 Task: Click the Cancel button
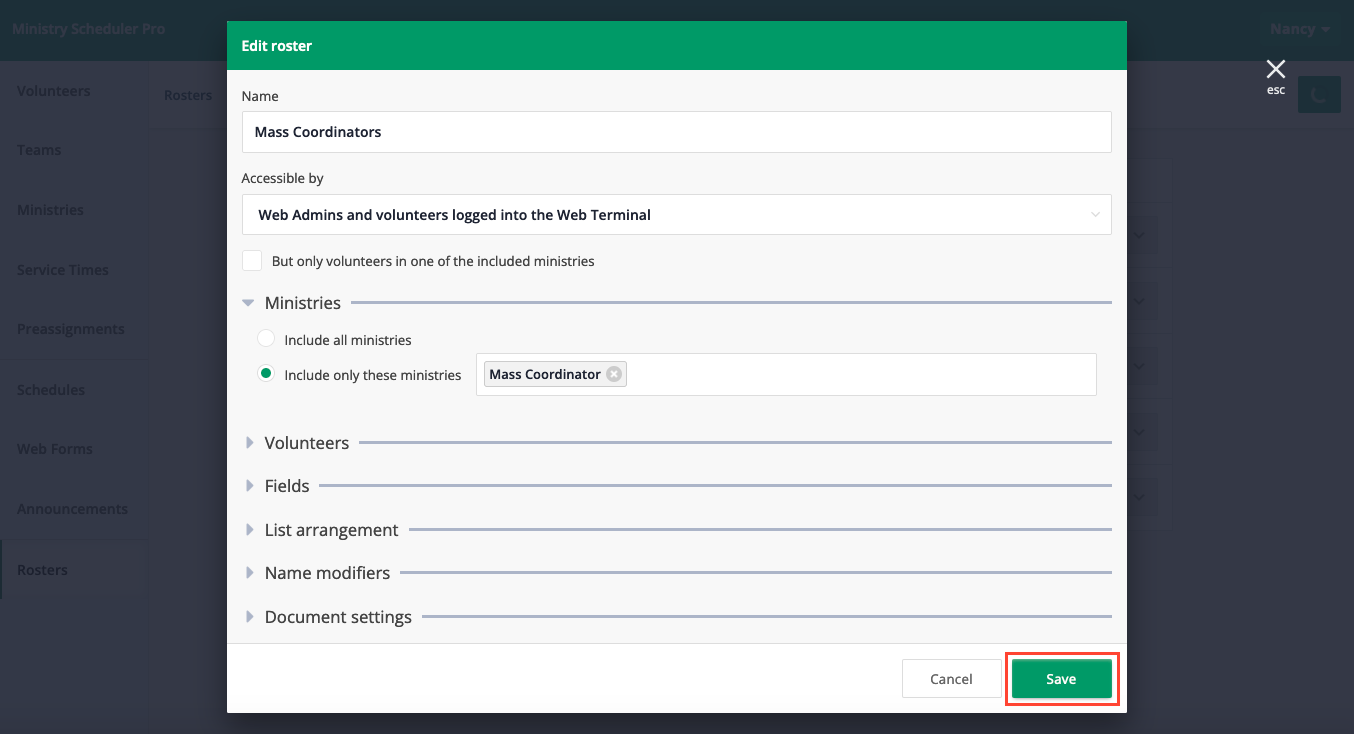pos(951,679)
